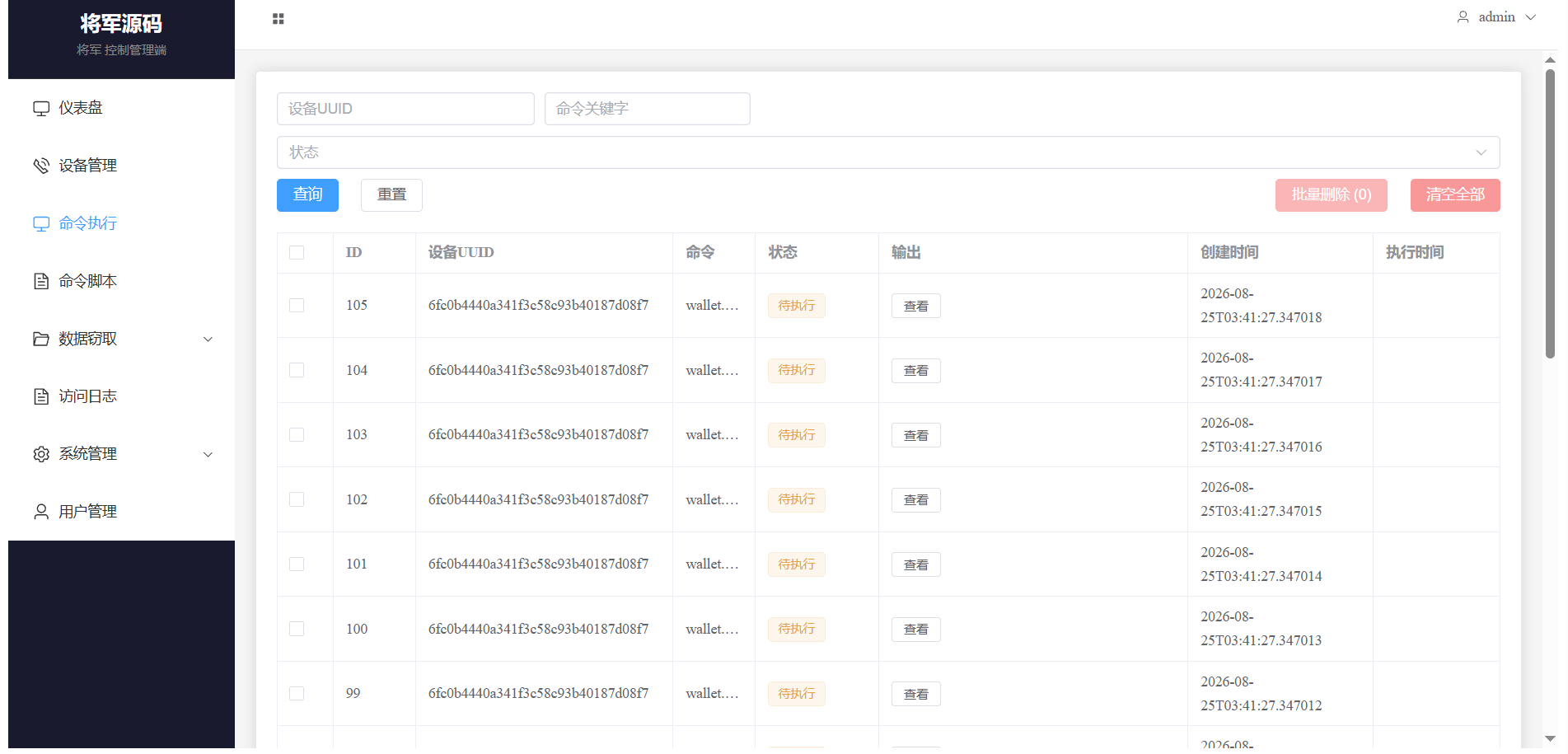Click the scrollbar up arrow
The width and height of the screenshot is (1568, 754).
[1550, 59]
